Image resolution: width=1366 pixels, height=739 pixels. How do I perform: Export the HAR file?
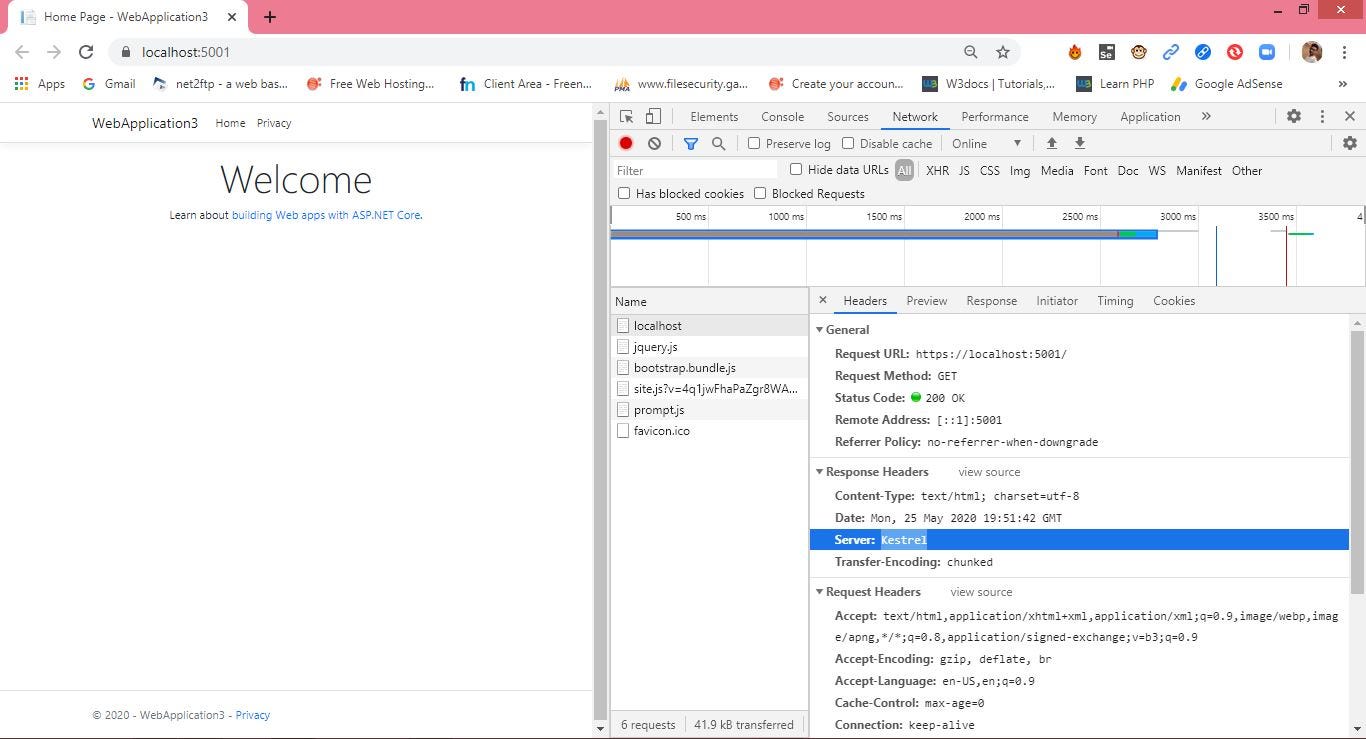pos(1080,143)
